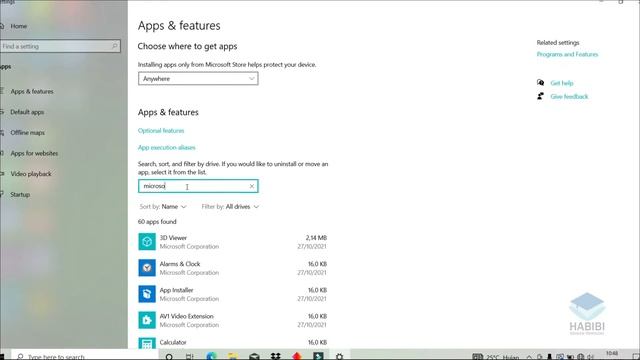This screenshot has width=640, height=360.
Task: Open the Mail app on the taskbar
Action: coord(254,356)
